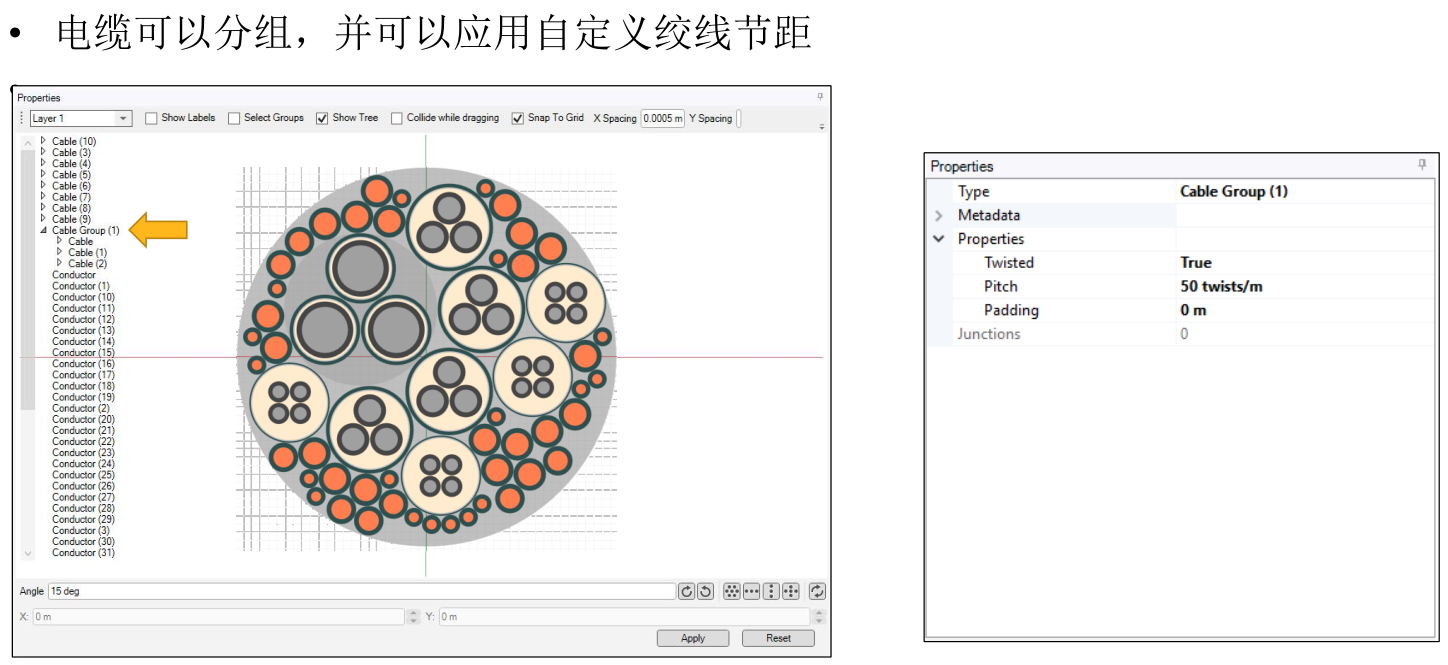Click the Pitch property label

click(x=1001, y=286)
